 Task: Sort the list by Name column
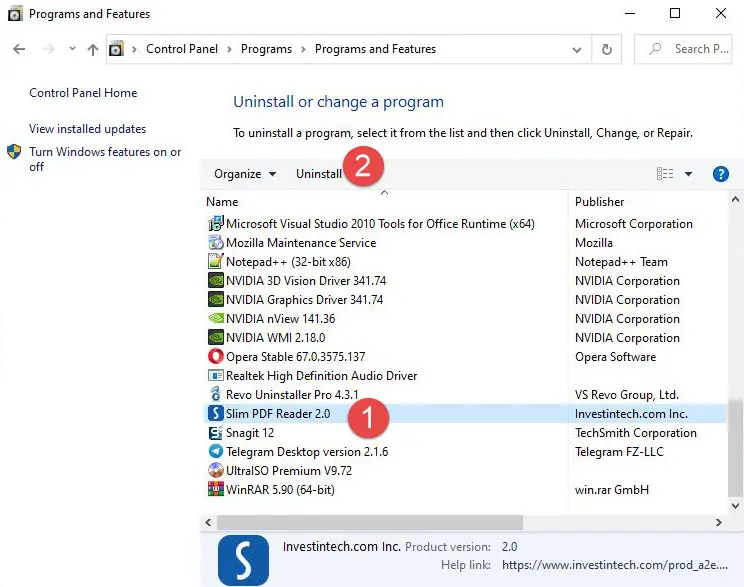(x=222, y=202)
